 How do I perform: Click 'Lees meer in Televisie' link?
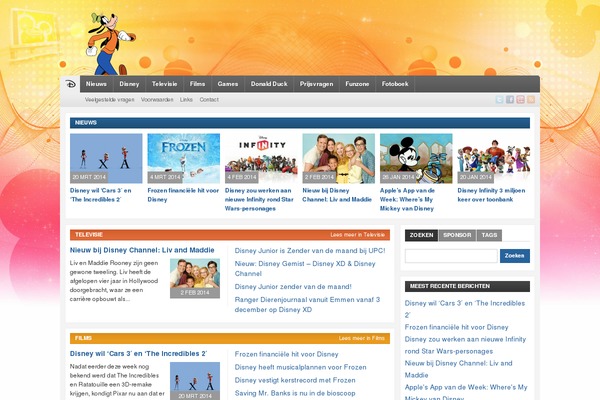[x=357, y=235]
